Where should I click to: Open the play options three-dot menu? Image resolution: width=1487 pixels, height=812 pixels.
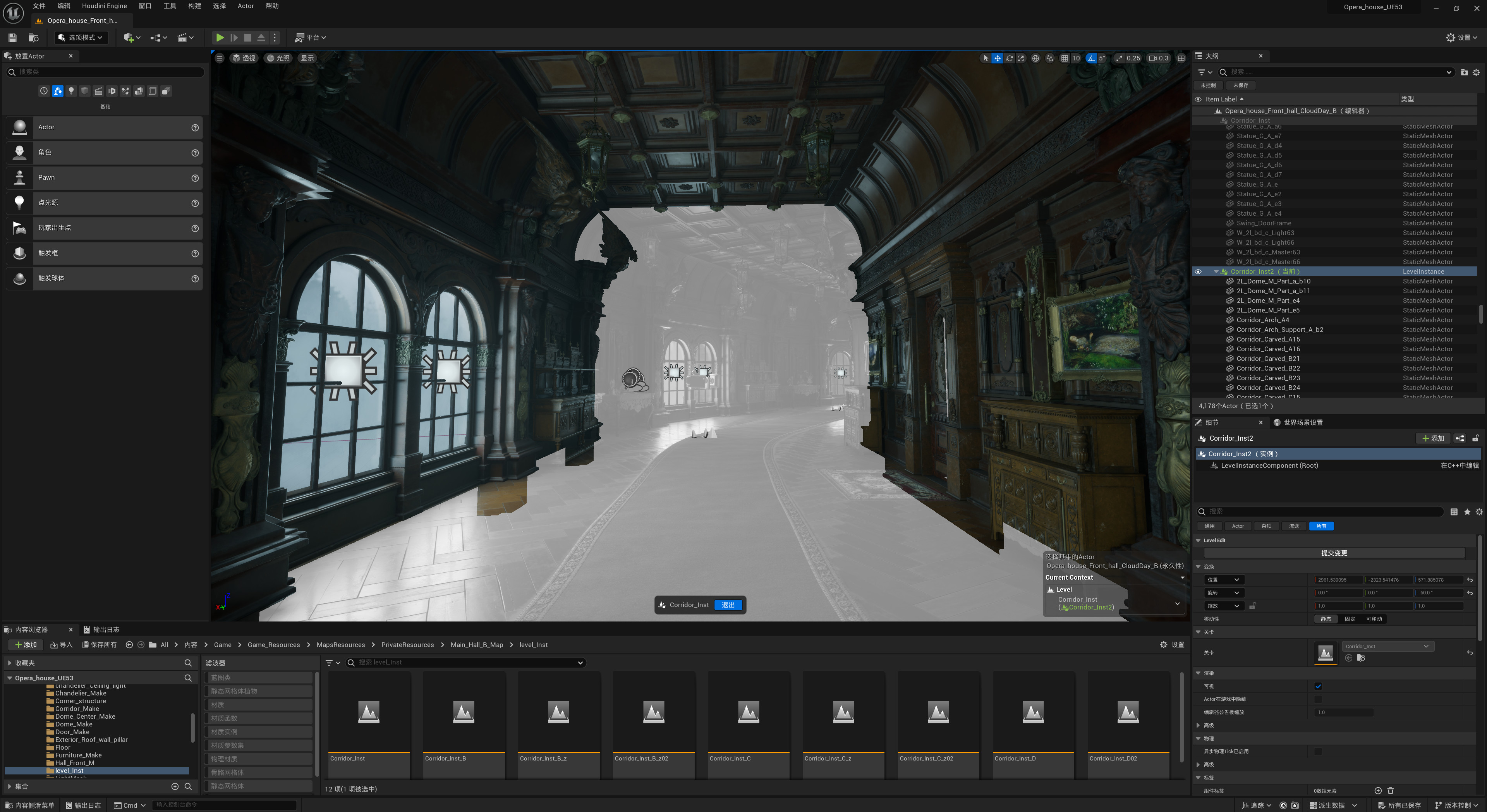tap(275, 38)
